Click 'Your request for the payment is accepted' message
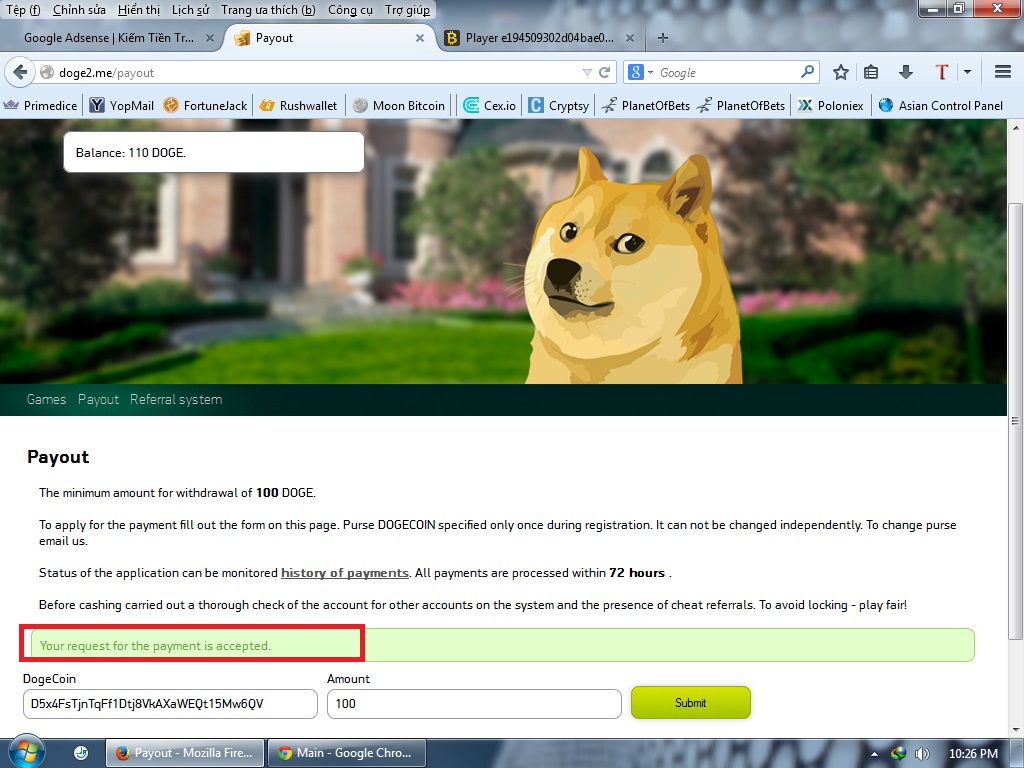The image size is (1024, 768). [x=155, y=645]
